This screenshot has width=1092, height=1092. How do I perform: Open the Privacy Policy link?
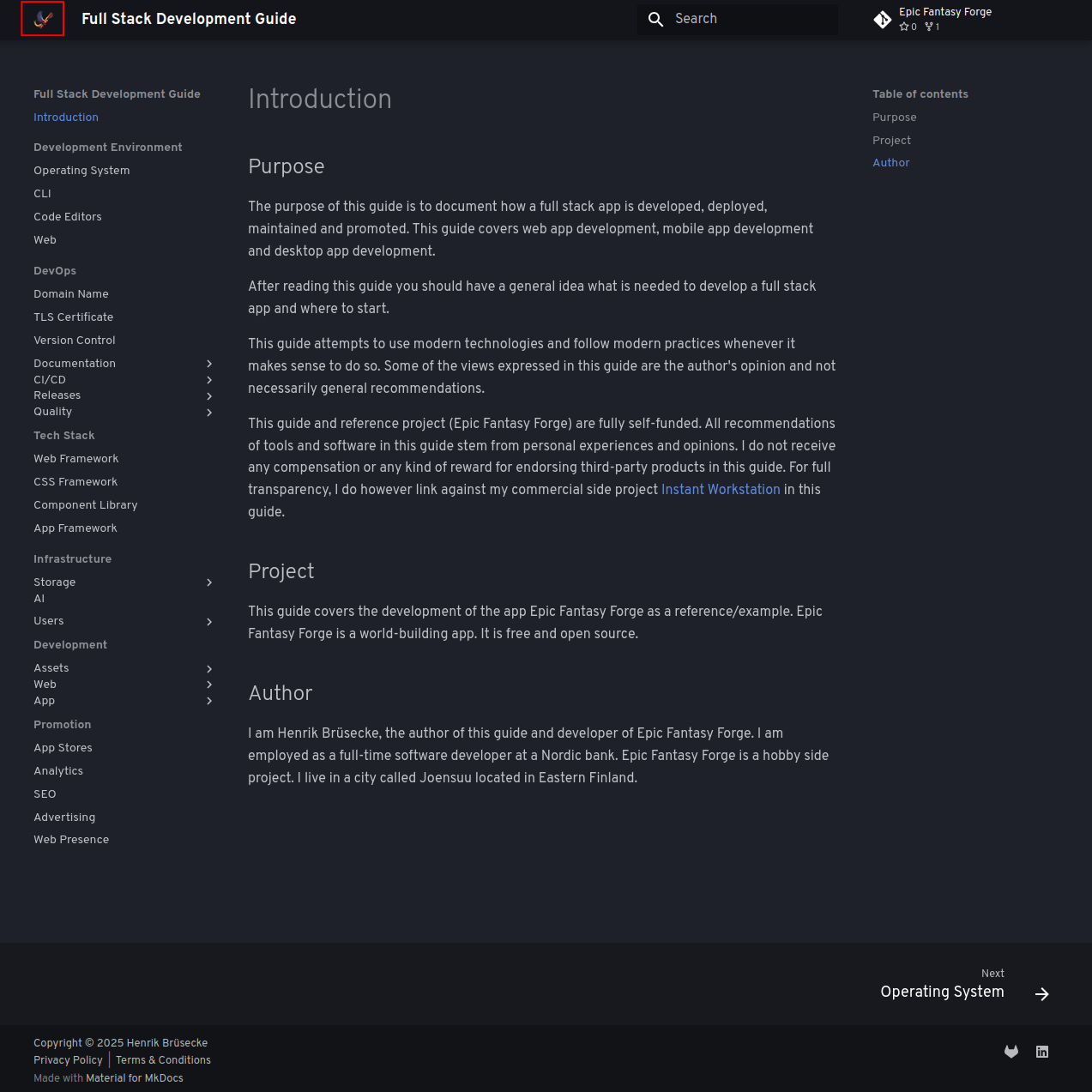click(68, 1060)
